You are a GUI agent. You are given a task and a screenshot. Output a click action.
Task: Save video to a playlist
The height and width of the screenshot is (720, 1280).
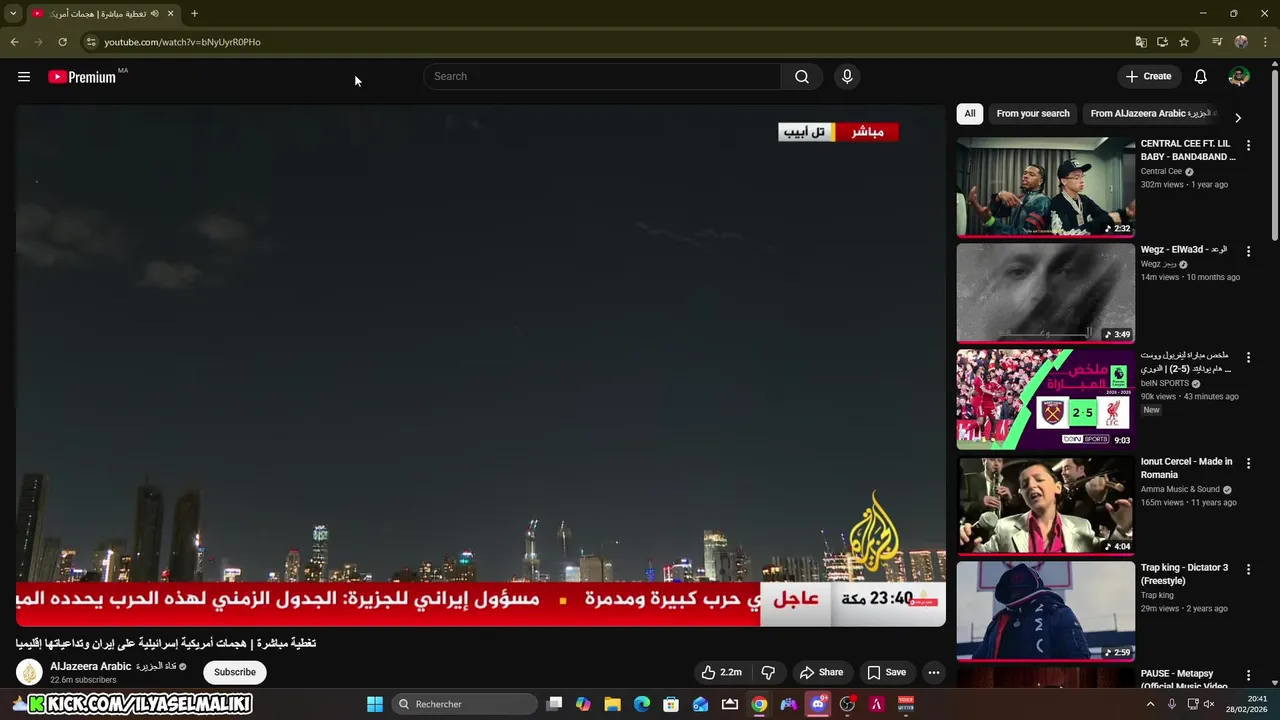coord(886,672)
